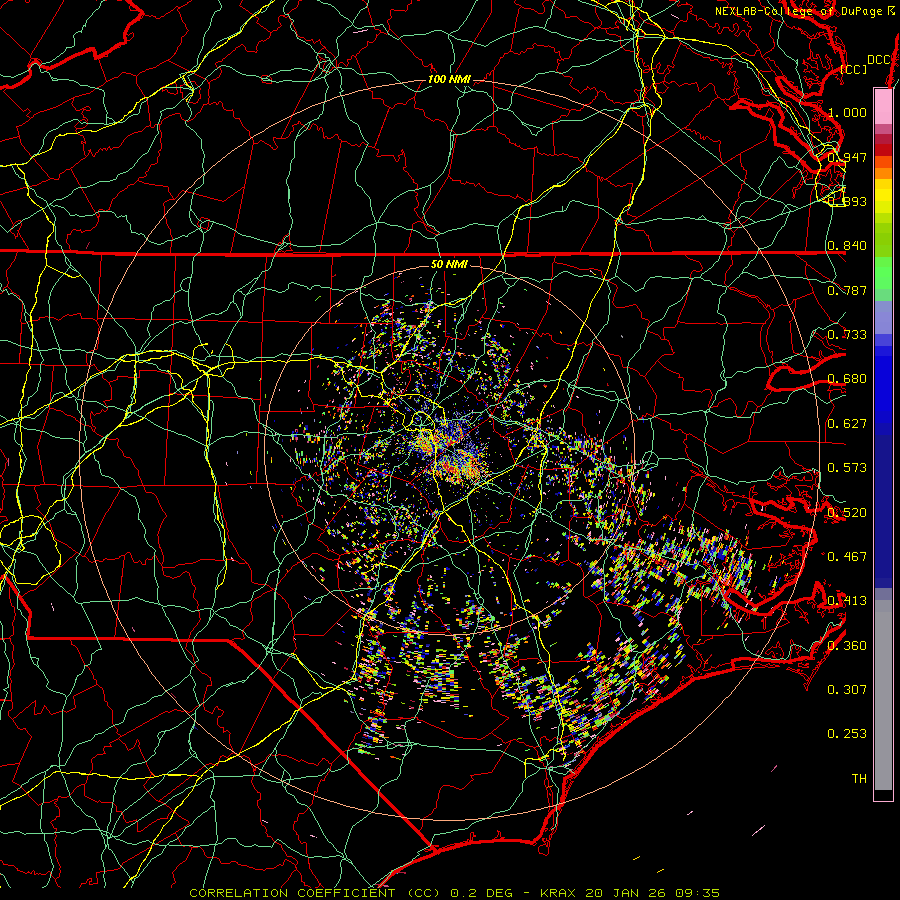Click the 0.467 value on the color scale
The image size is (900, 900).
coord(847,557)
